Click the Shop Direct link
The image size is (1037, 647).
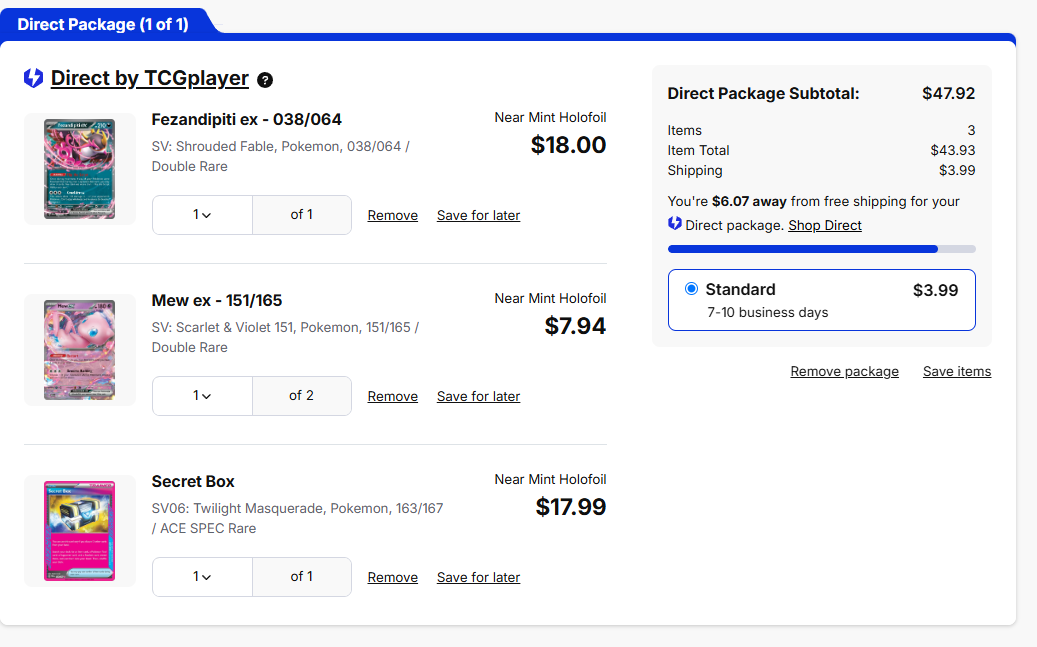click(824, 225)
